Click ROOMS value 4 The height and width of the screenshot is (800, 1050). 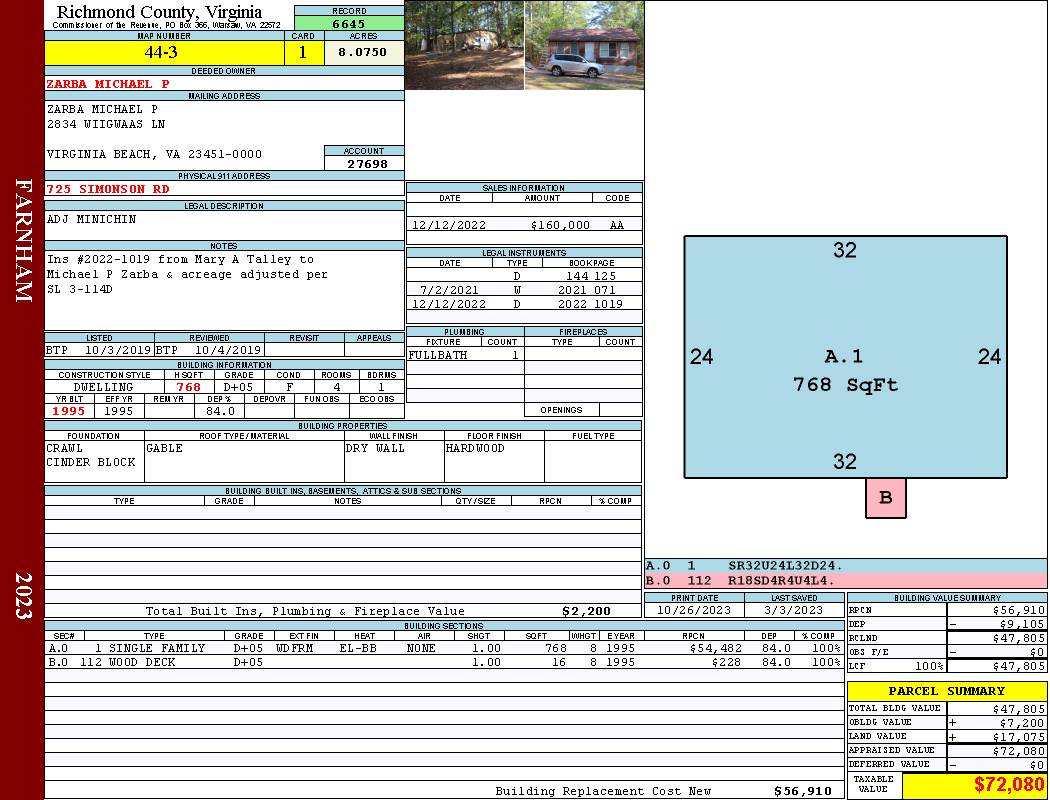pos(337,387)
